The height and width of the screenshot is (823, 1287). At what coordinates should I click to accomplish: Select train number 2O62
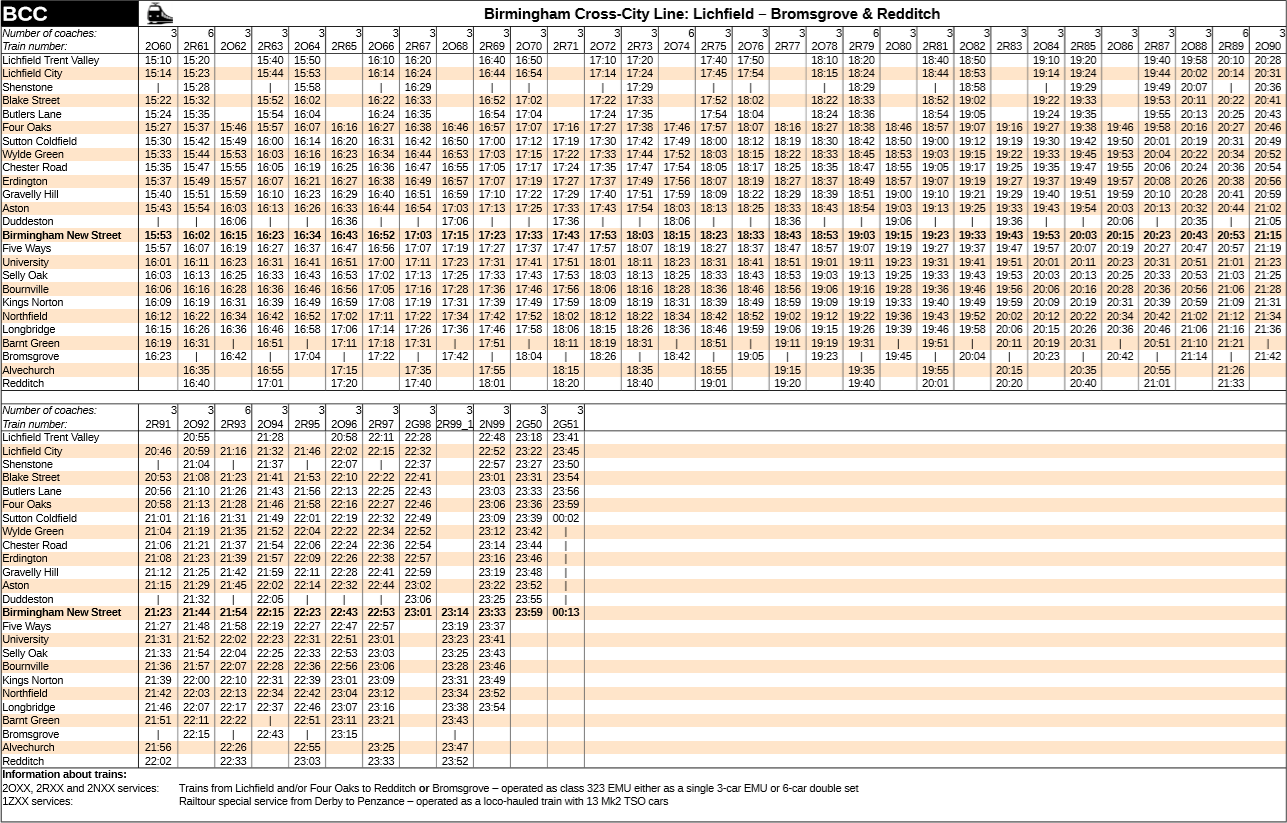pyautogui.click(x=233, y=47)
